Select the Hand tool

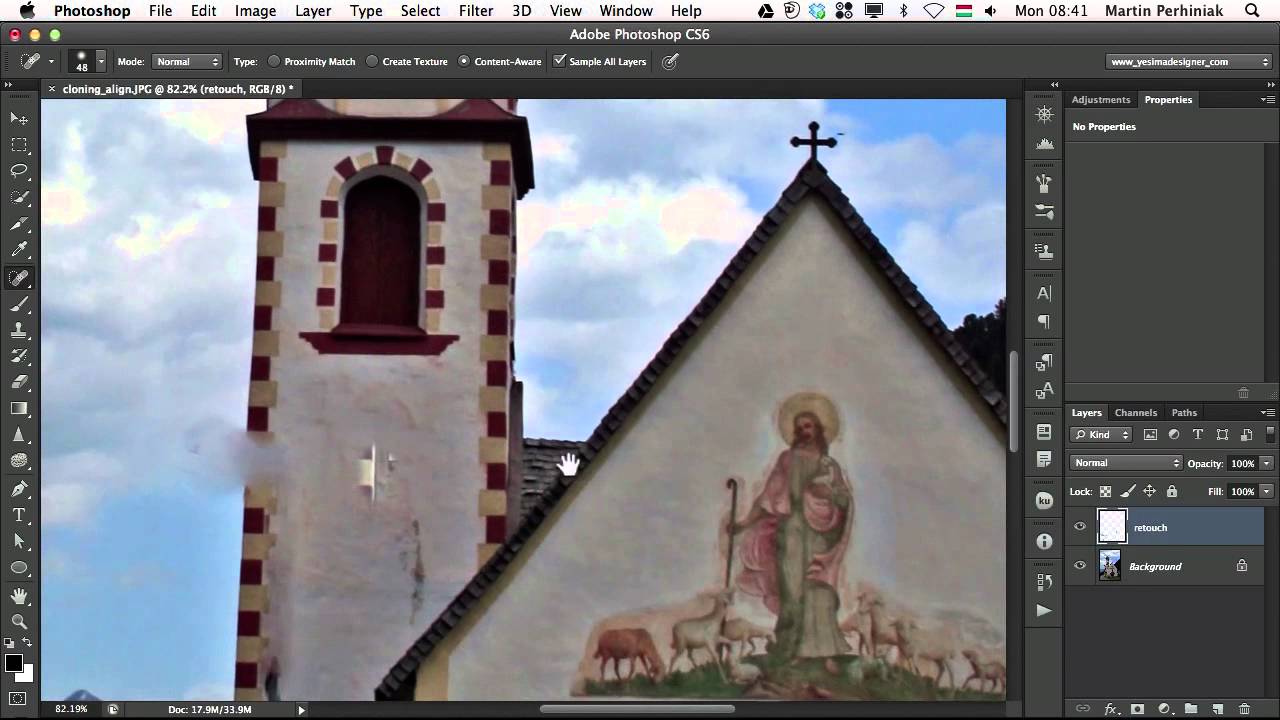point(19,595)
